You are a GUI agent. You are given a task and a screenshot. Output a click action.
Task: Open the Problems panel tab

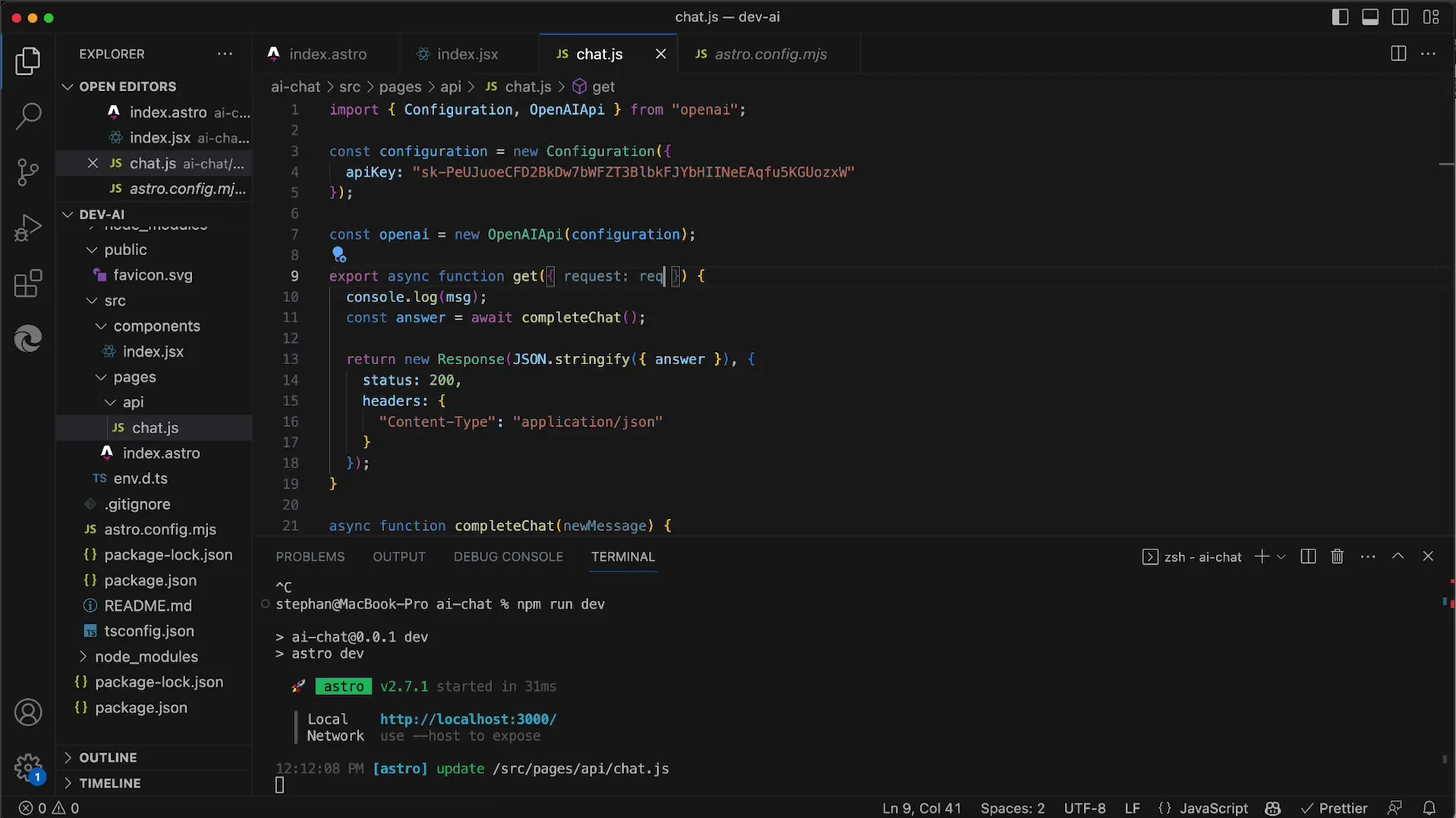pos(310,556)
